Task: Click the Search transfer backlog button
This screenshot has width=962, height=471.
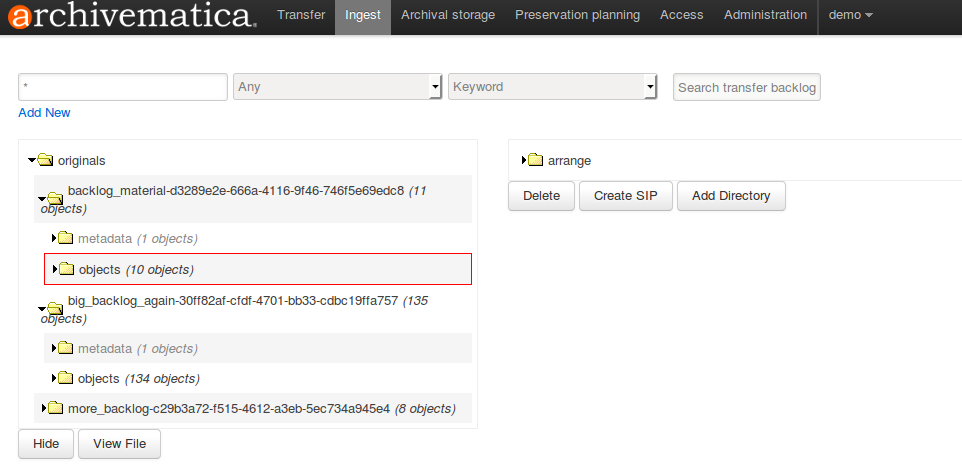Action: (x=747, y=87)
